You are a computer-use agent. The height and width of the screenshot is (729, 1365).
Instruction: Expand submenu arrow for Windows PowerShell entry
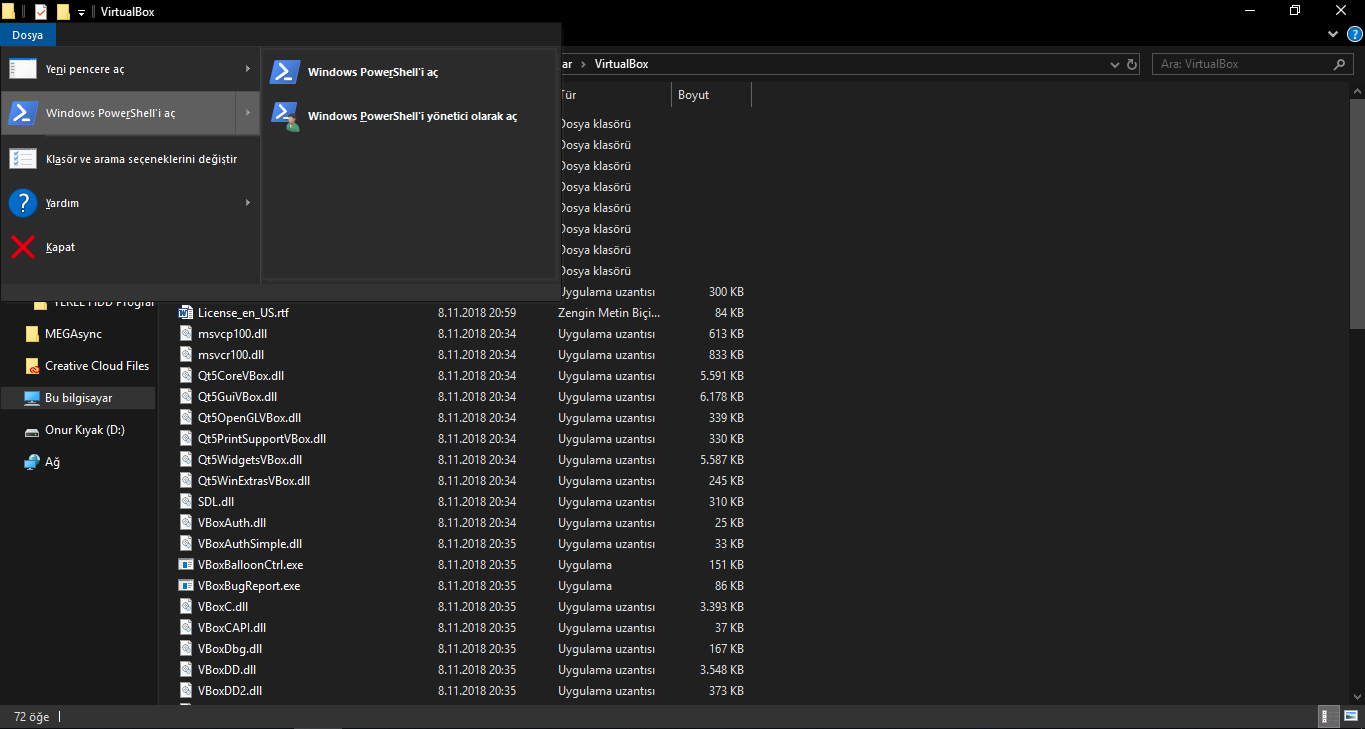pos(247,113)
